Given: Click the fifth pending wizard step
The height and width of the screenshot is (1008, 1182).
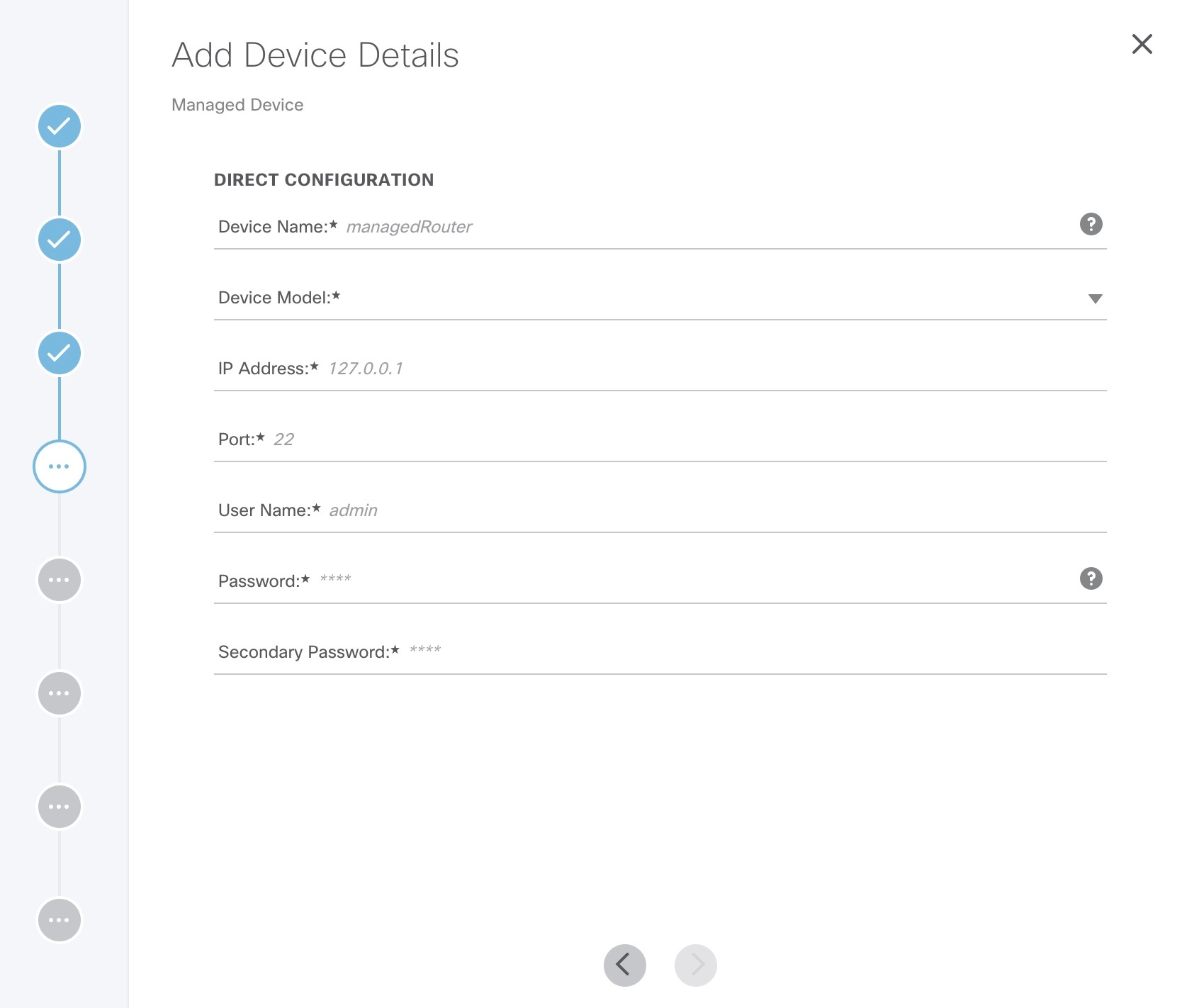Looking at the screenshot, I should [x=60, y=580].
